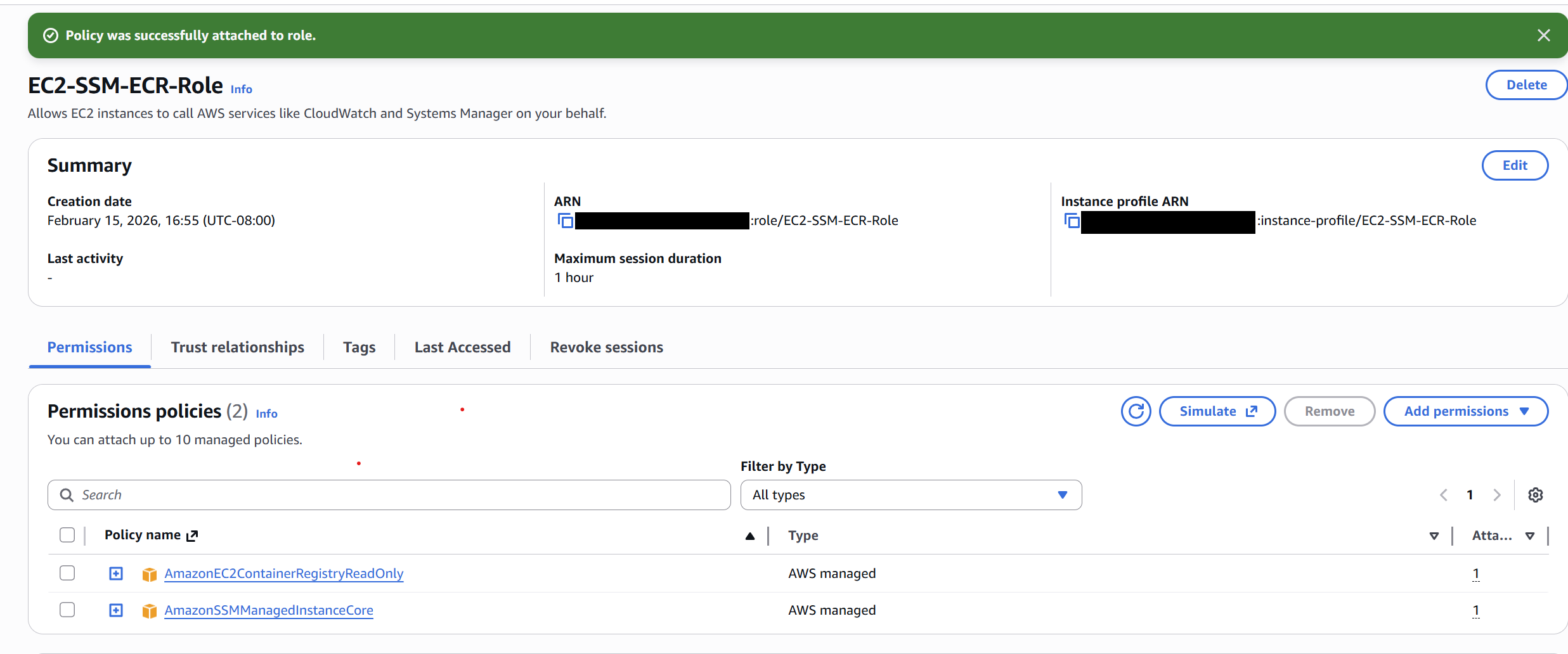This screenshot has height=654, width=1568.
Task: Edit the role Summary
Action: coord(1515,165)
